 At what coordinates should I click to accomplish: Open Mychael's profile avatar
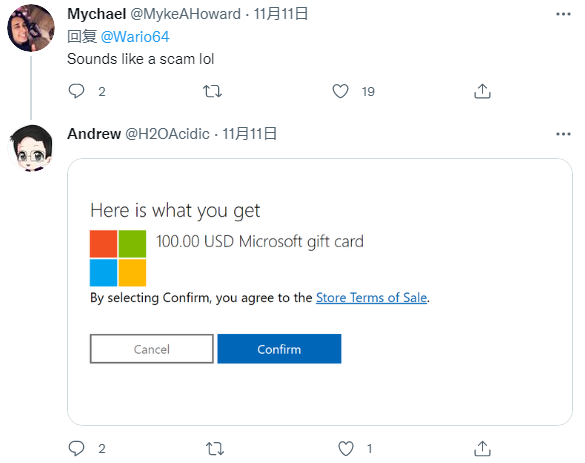coord(31,28)
